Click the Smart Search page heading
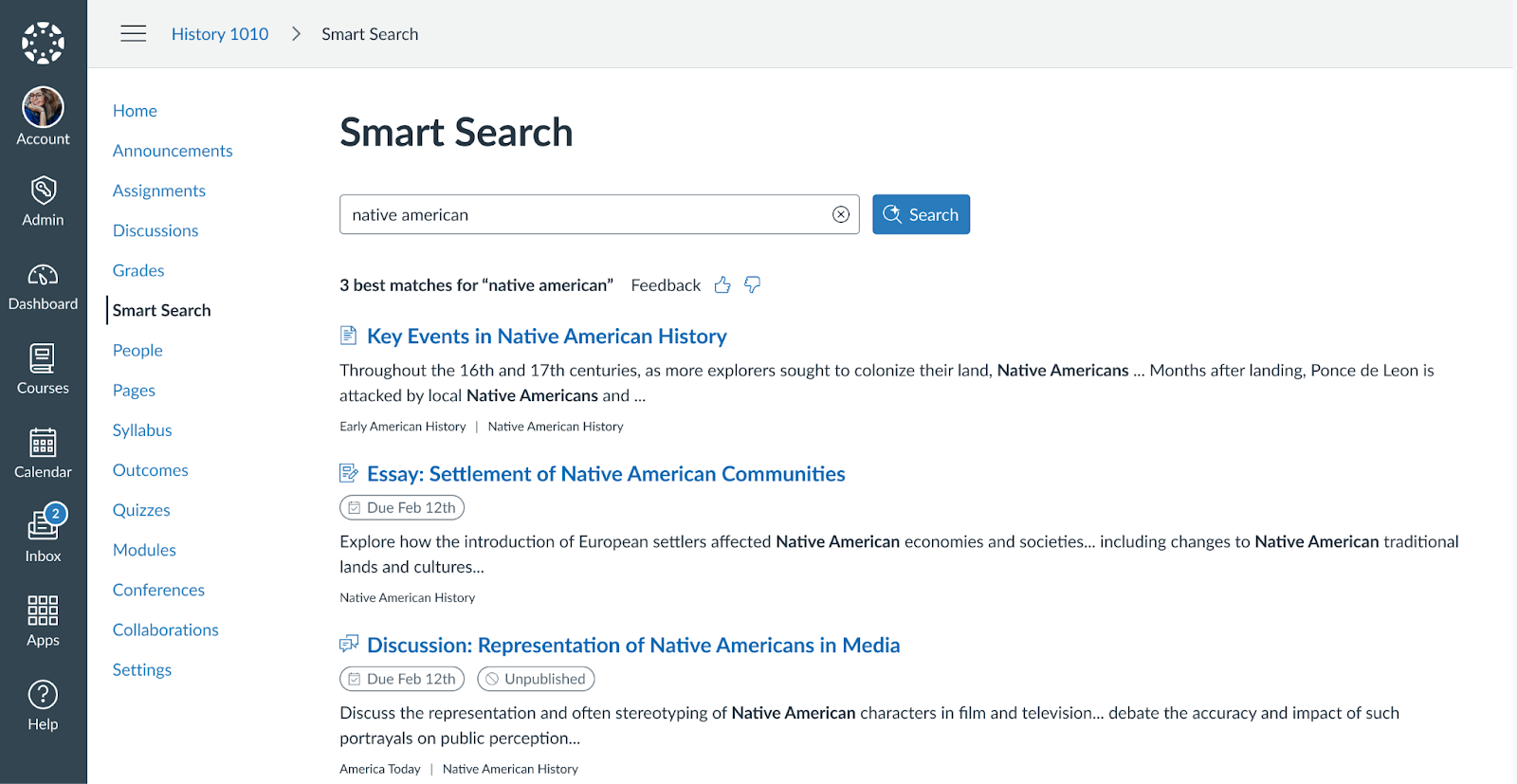Viewport: 1517px width, 784px height. click(x=456, y=132)
